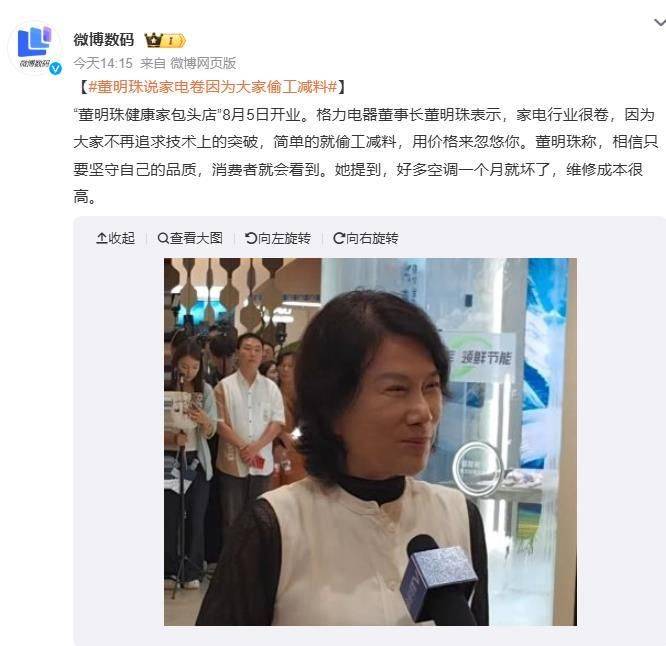Click the microphone in the photo

[439, 580]
